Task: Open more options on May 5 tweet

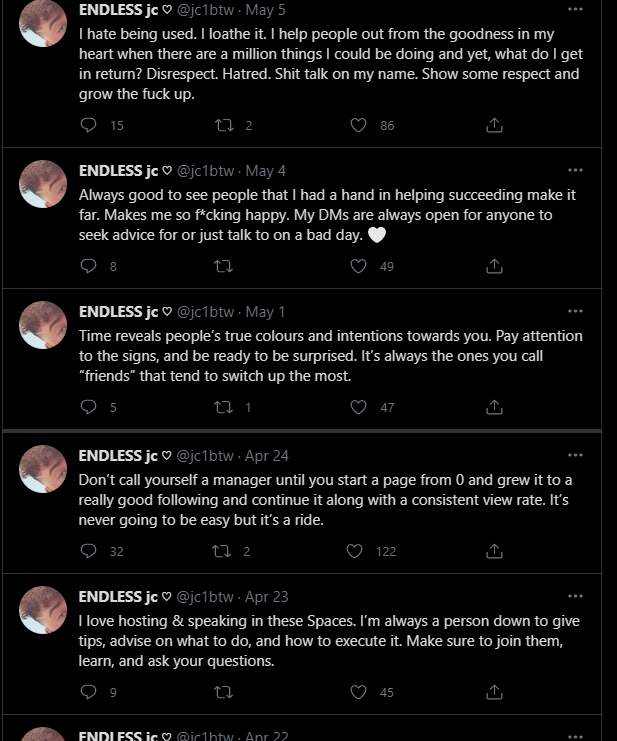Action: 574,9
